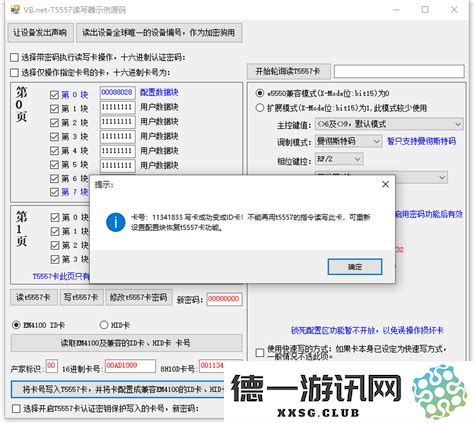Close the 提示 dialog with X
This screenshot has height=423, width=474.
[385, 184]
